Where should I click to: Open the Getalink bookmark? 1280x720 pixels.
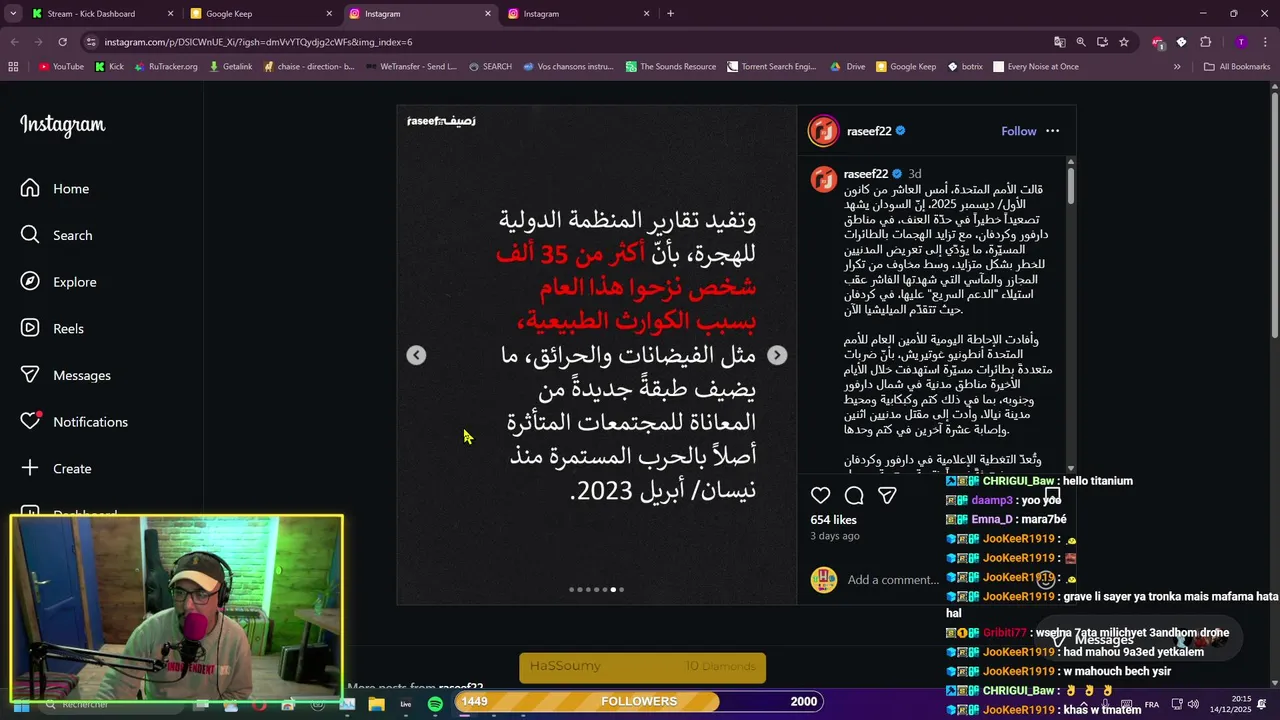point(230,67)
